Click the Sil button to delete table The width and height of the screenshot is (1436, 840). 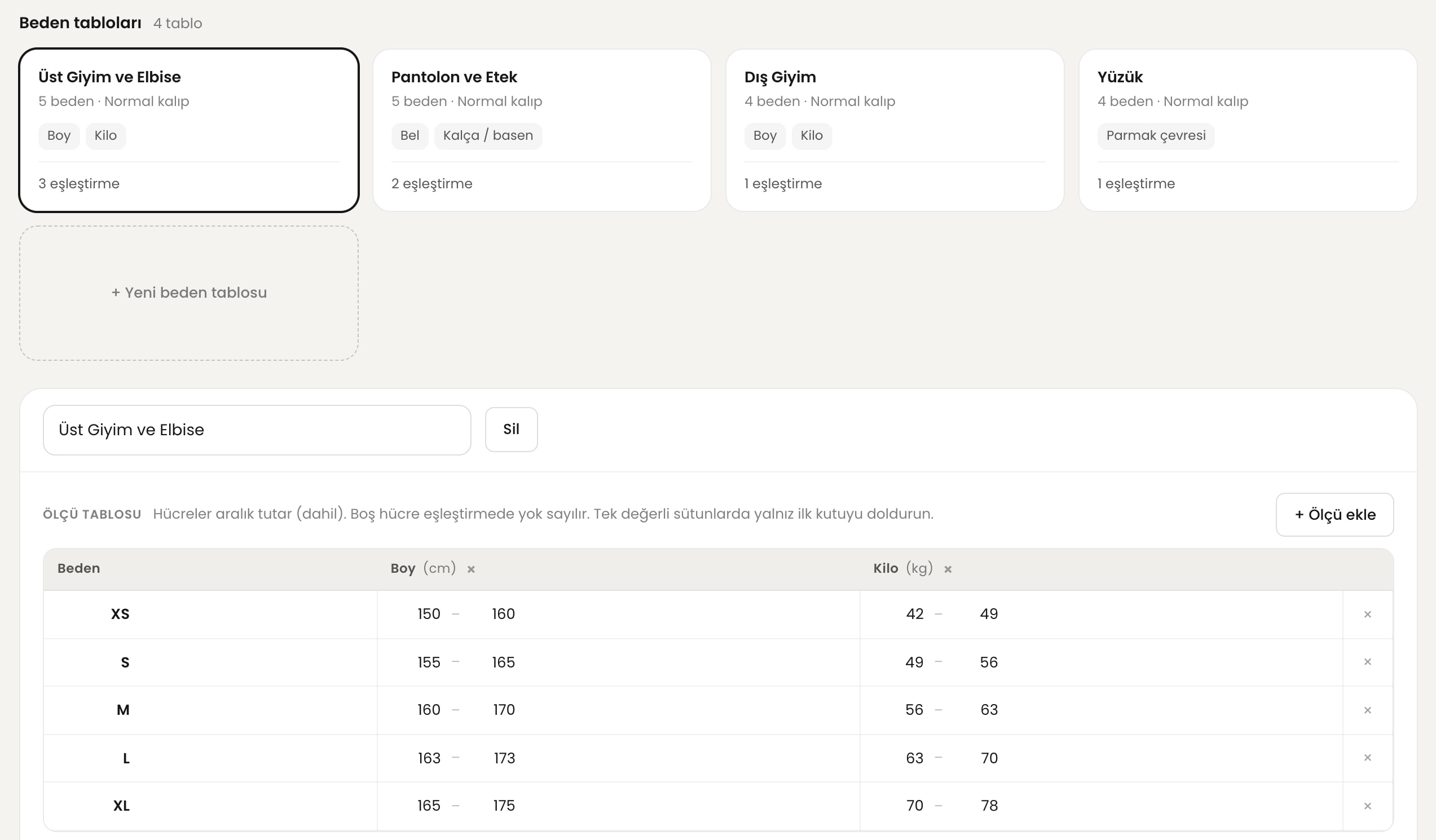pos(511,430)
